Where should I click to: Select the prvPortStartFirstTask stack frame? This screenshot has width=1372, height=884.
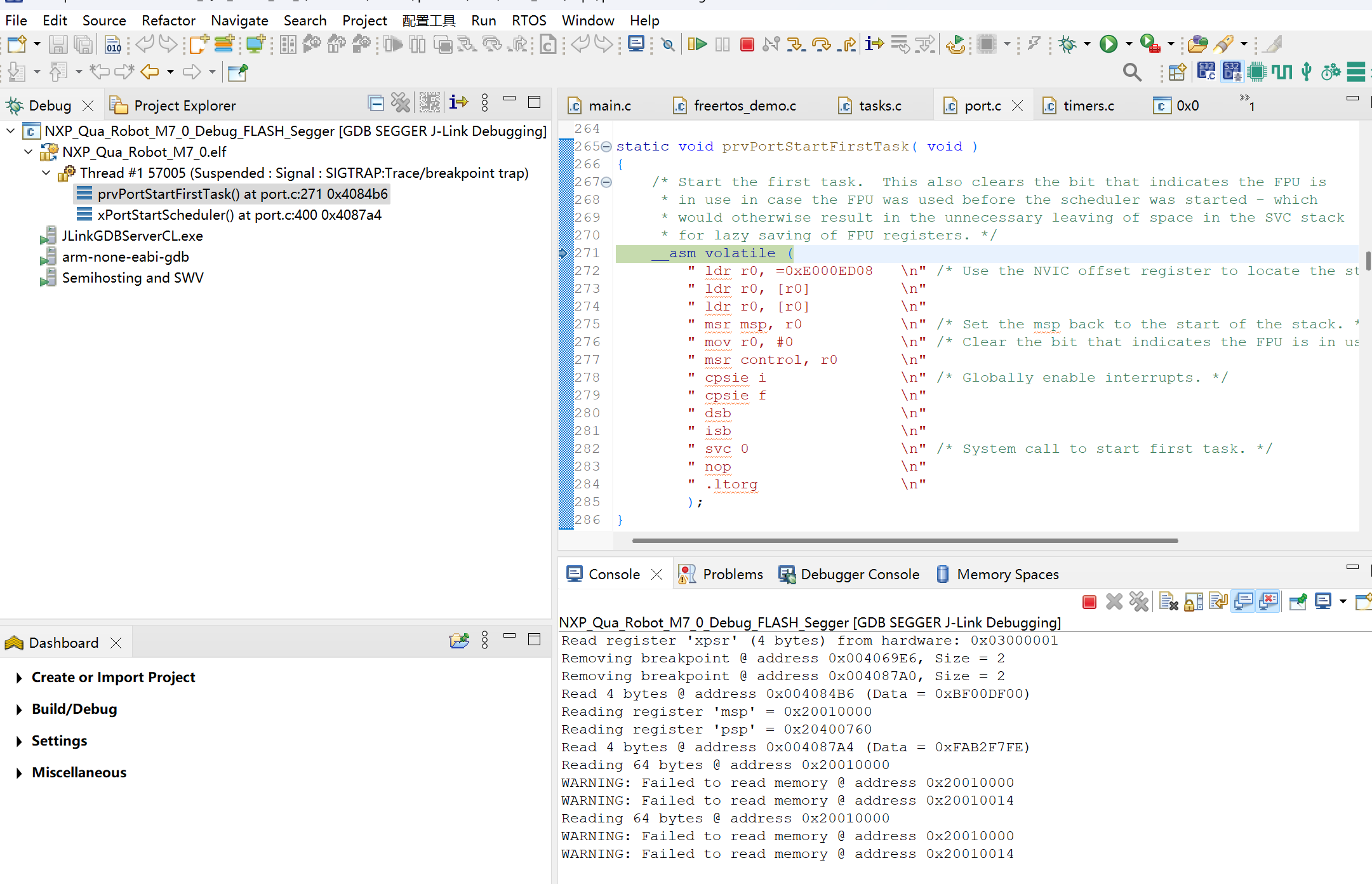243,194
